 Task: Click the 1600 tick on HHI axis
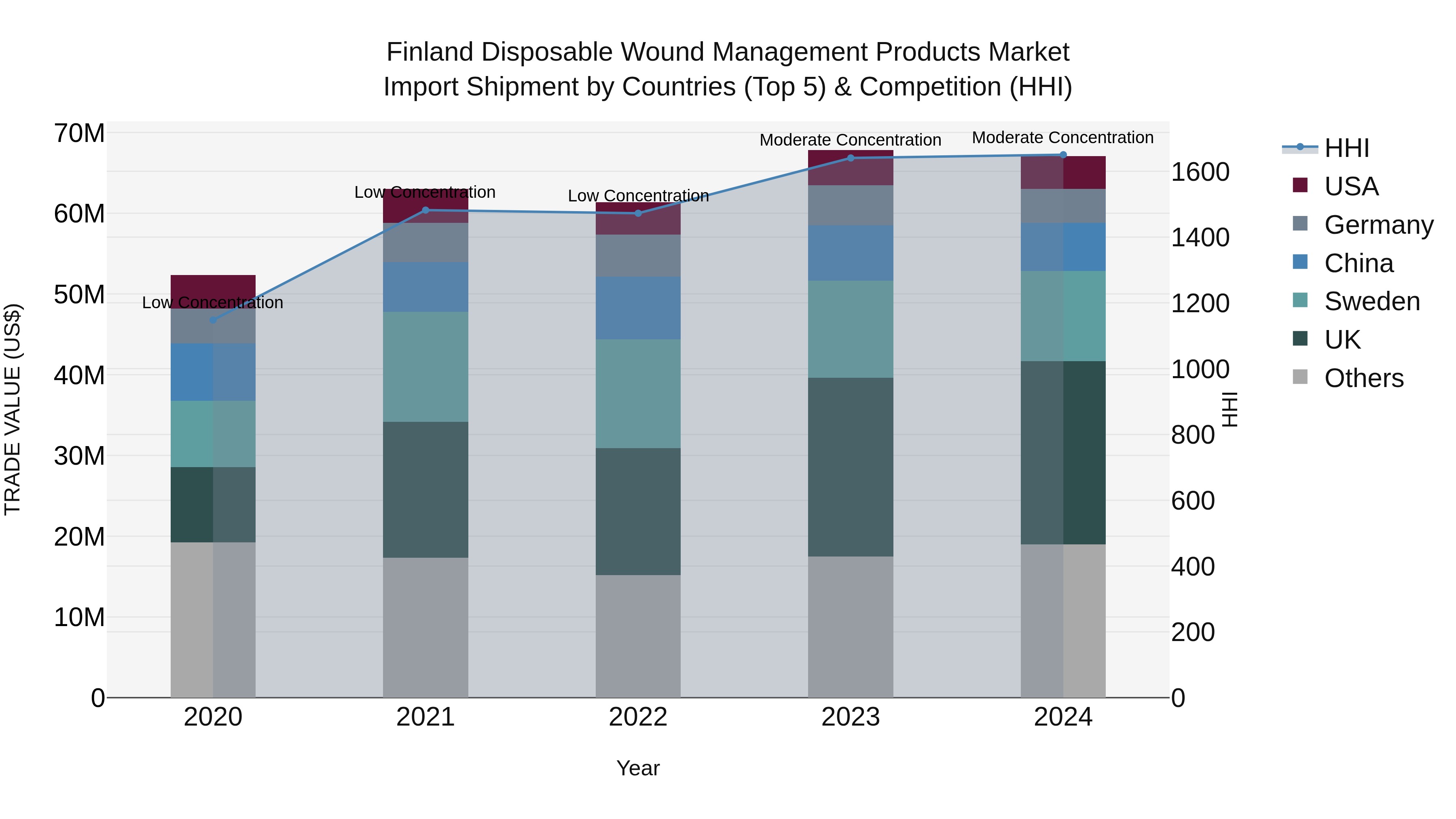[x=1200, y=172]
